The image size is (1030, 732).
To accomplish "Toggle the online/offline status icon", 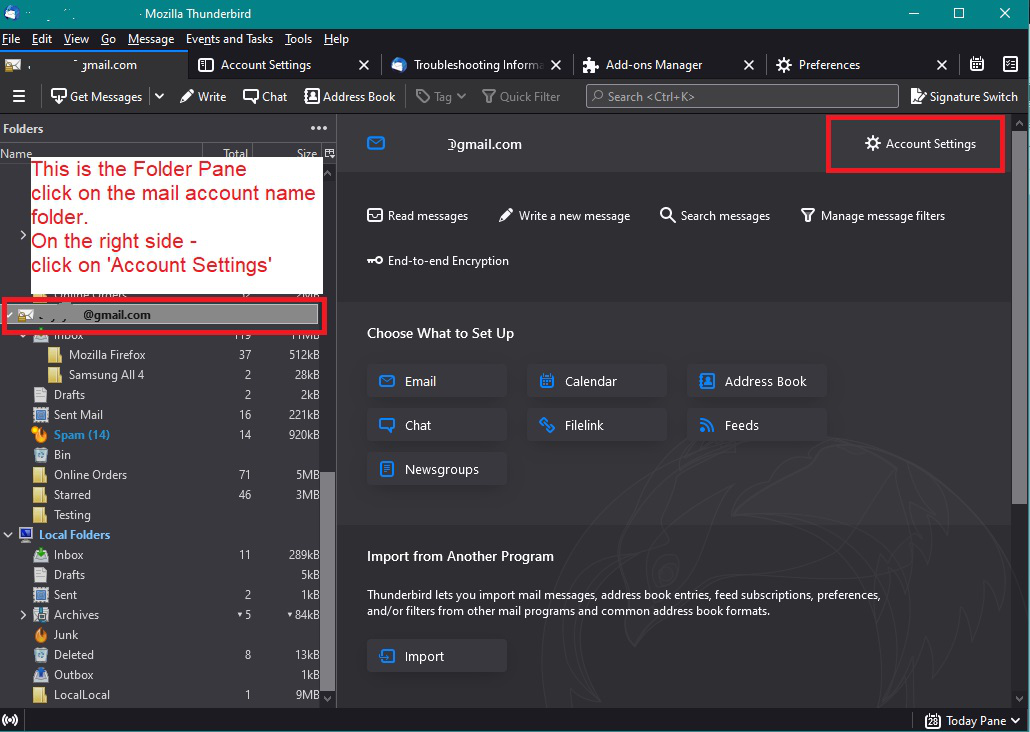I will point(11,721).
